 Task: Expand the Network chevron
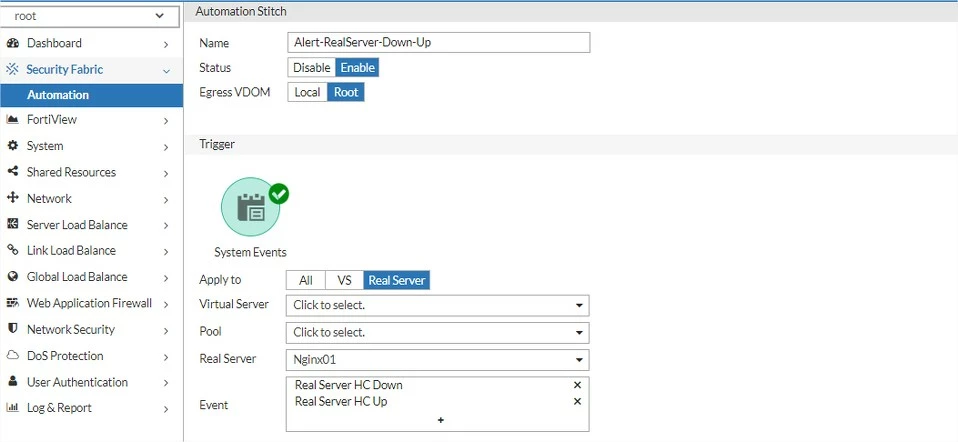click(x=166, y=200)
